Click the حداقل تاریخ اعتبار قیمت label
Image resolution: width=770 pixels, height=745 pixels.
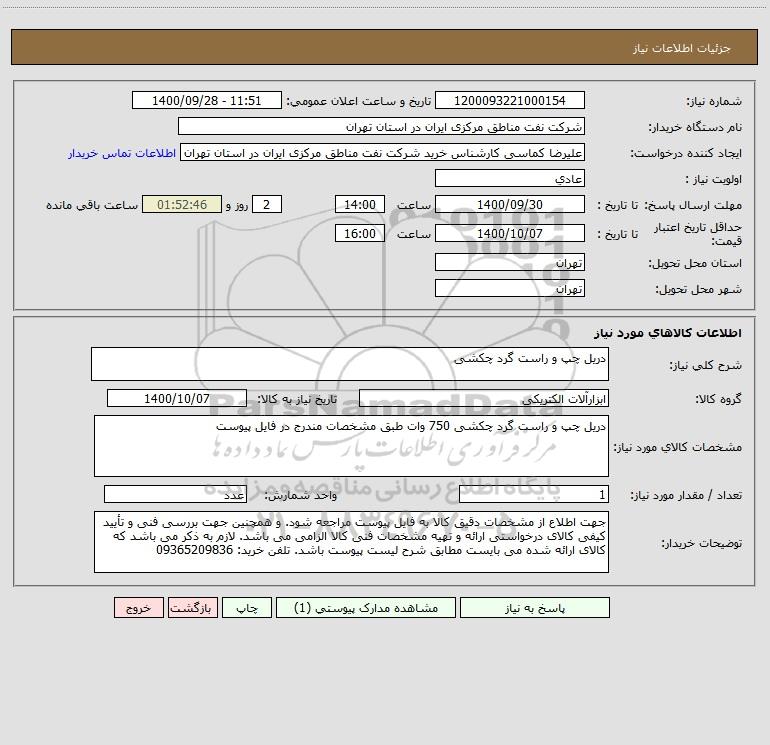coord(698,234)
